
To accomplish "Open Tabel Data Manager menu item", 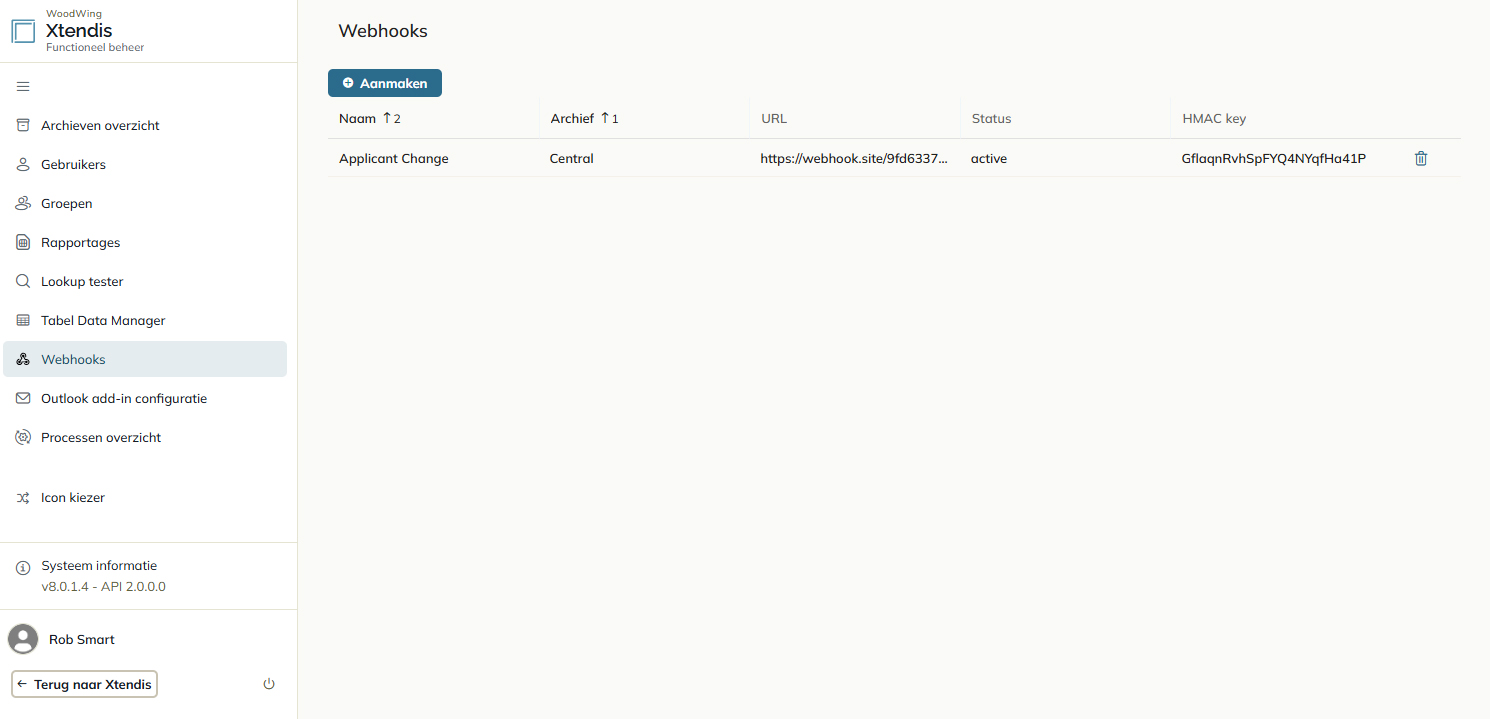I will (x=145, y=320).
